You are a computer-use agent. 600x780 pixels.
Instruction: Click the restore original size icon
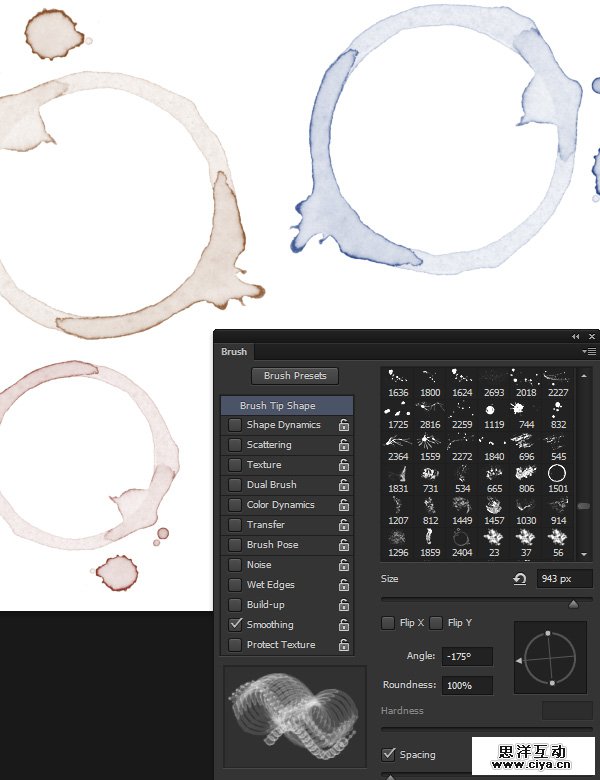coord(520,579)
